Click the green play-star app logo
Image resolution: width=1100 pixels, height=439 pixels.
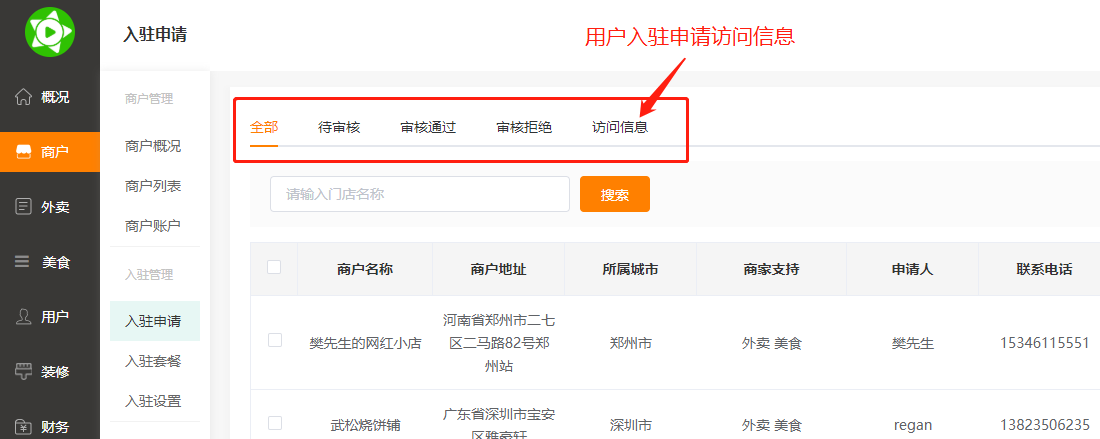pos(50,32)
